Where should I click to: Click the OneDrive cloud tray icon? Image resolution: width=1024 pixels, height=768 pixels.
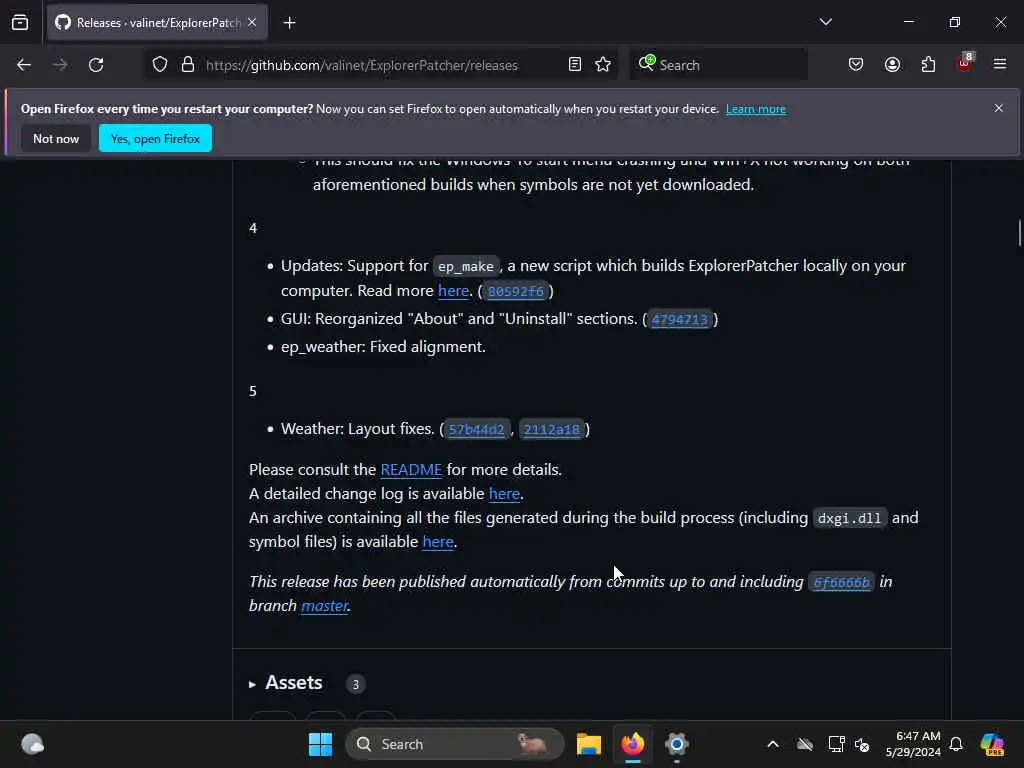[805, 744]
